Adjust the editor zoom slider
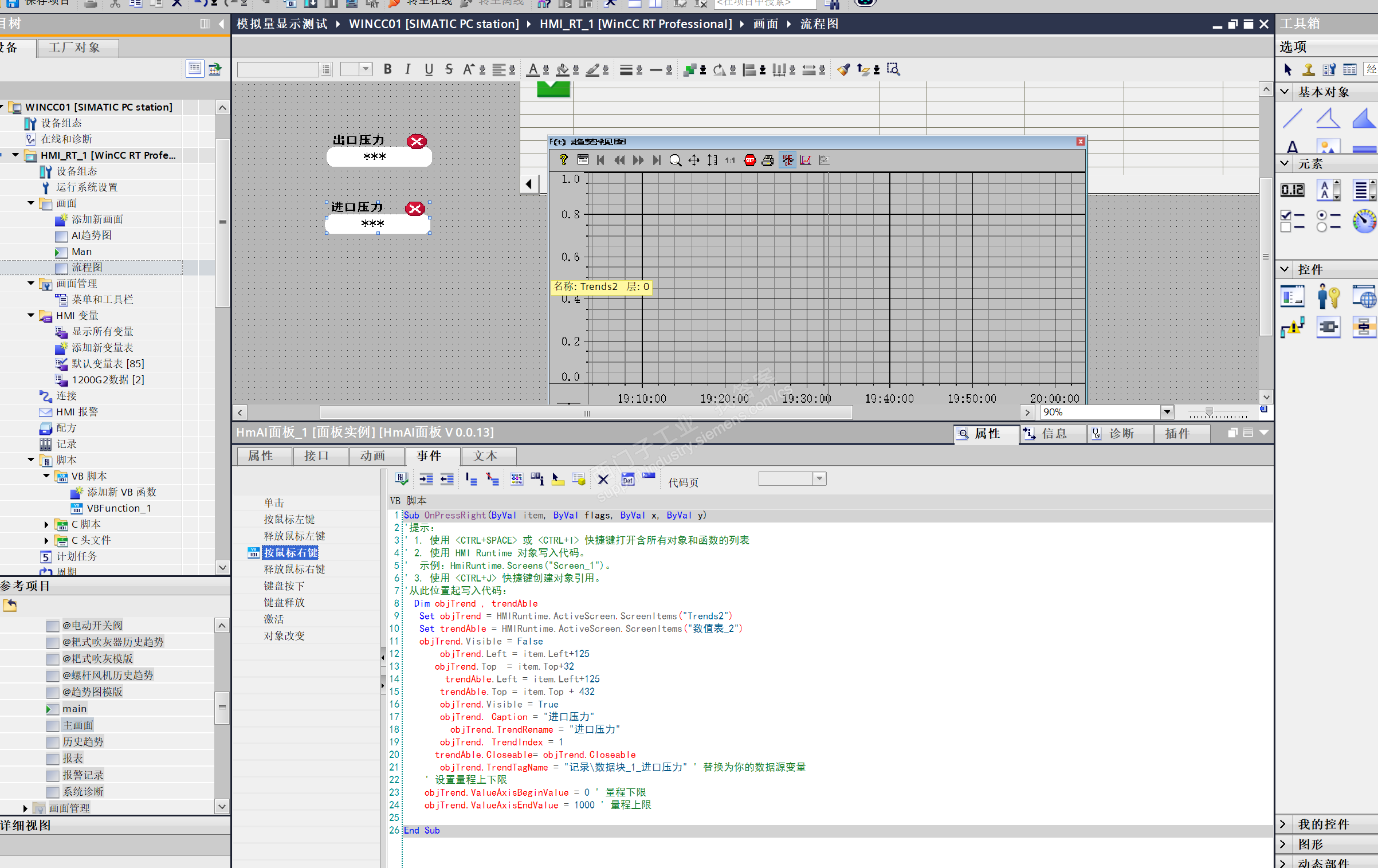1378x868 pixels. (x=1209, y=412)
